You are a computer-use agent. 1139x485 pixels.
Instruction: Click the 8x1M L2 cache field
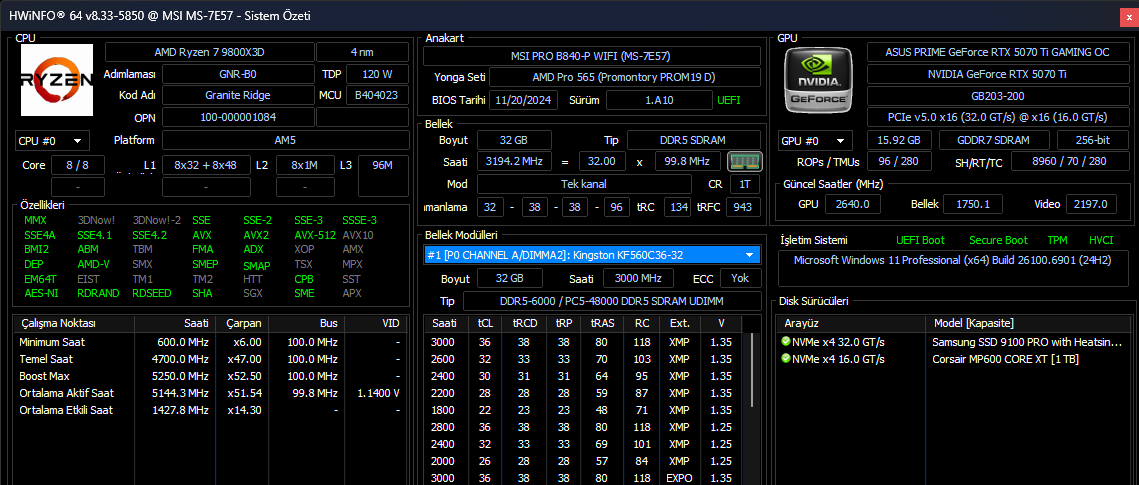pos(305,165)
